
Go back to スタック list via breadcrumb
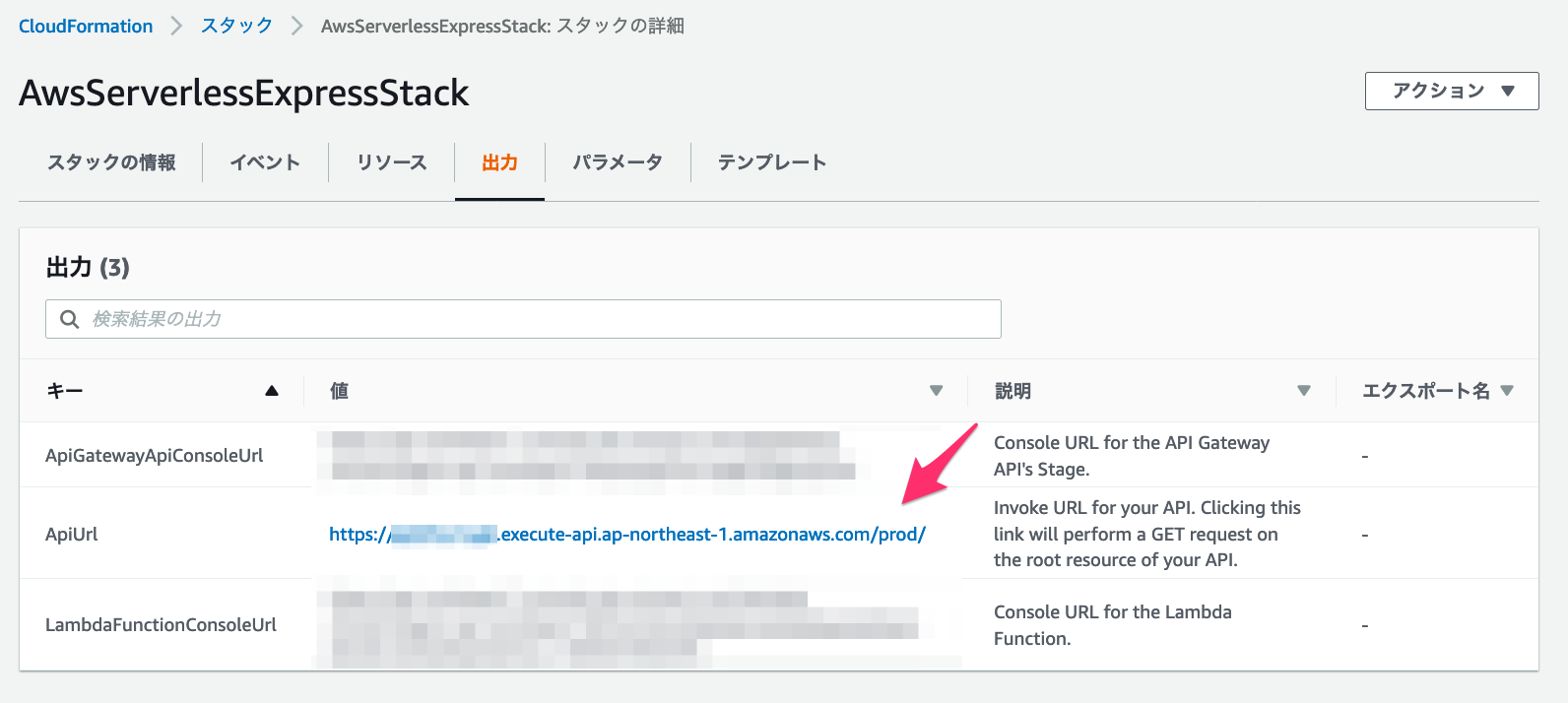pos(235,26)
